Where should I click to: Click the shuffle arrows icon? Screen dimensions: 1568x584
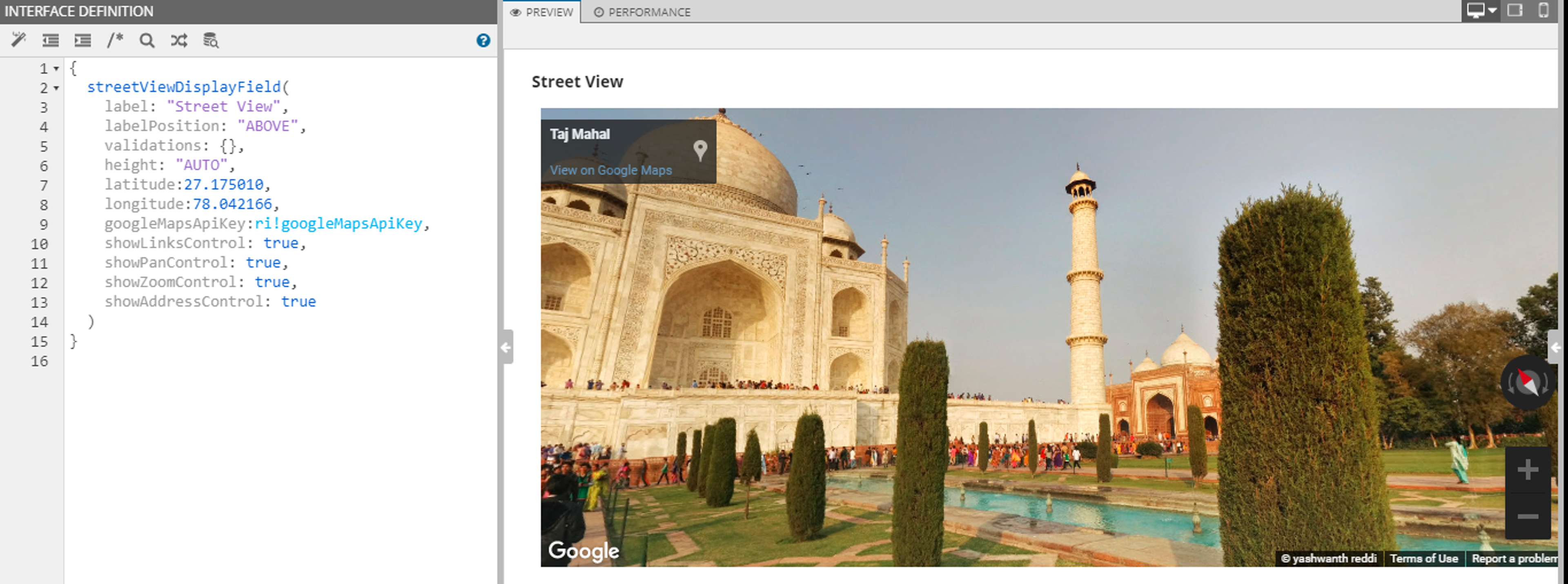(179, 40)
